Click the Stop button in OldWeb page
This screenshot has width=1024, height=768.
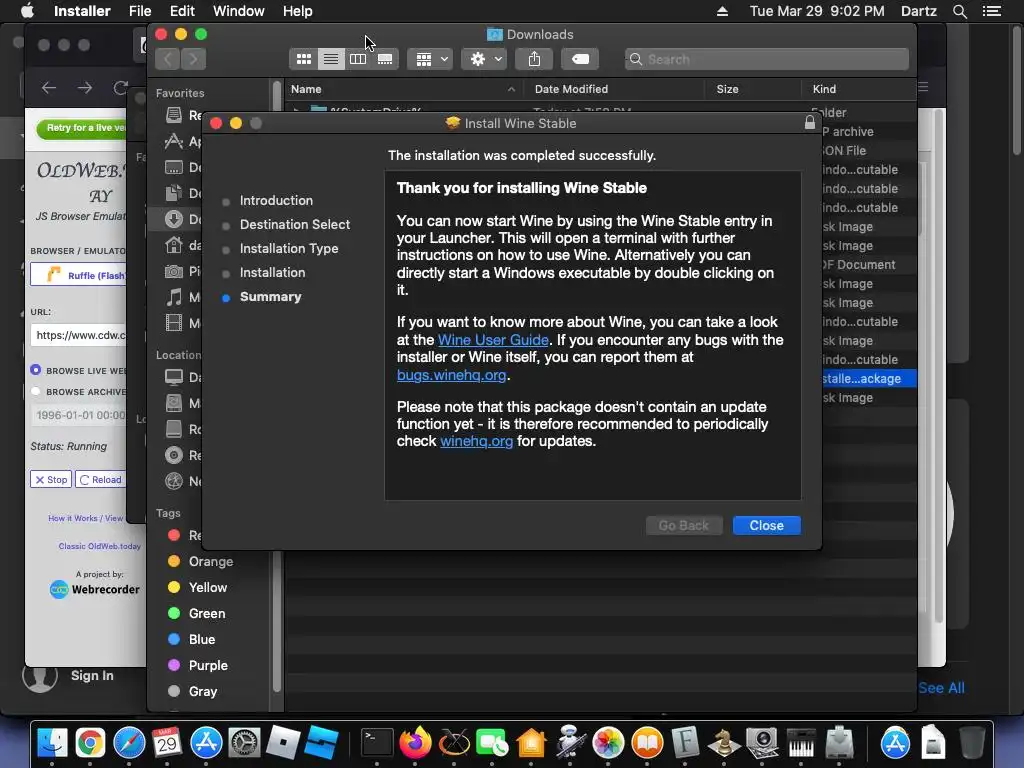pyautogui.click(x=51, y=479)
